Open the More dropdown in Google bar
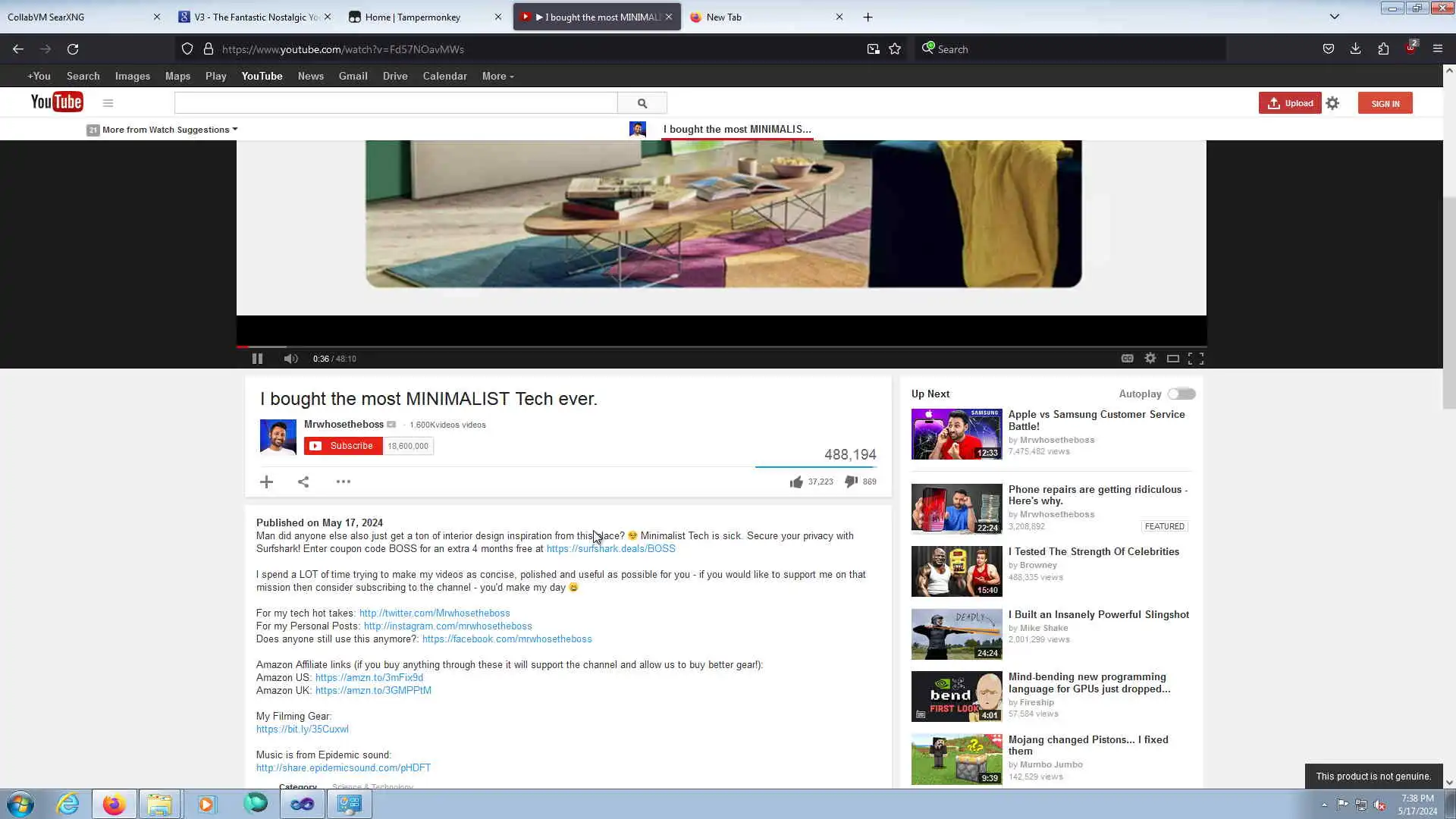 click(x=497, y=76)
